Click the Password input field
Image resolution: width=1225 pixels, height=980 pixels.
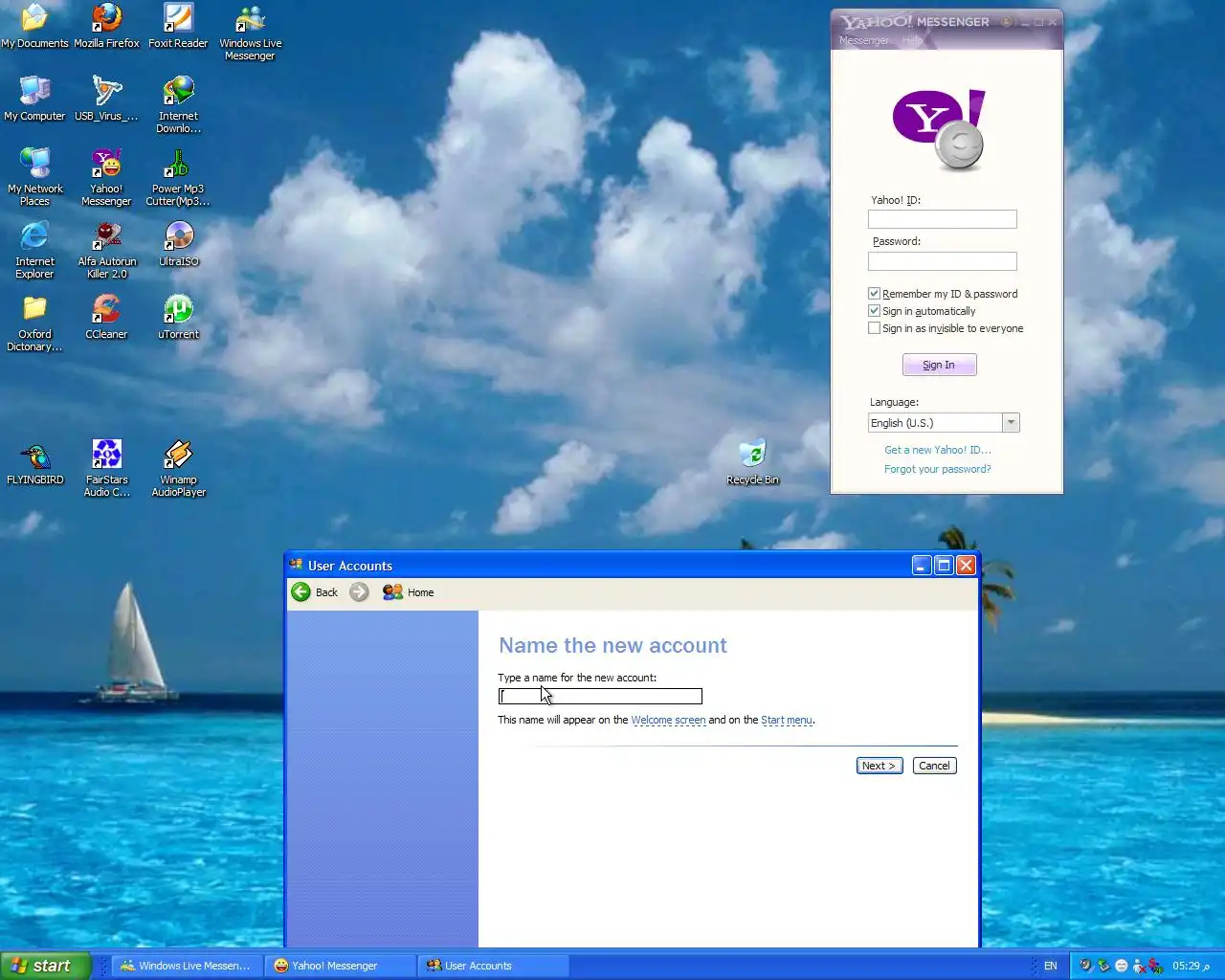[943, 261]
